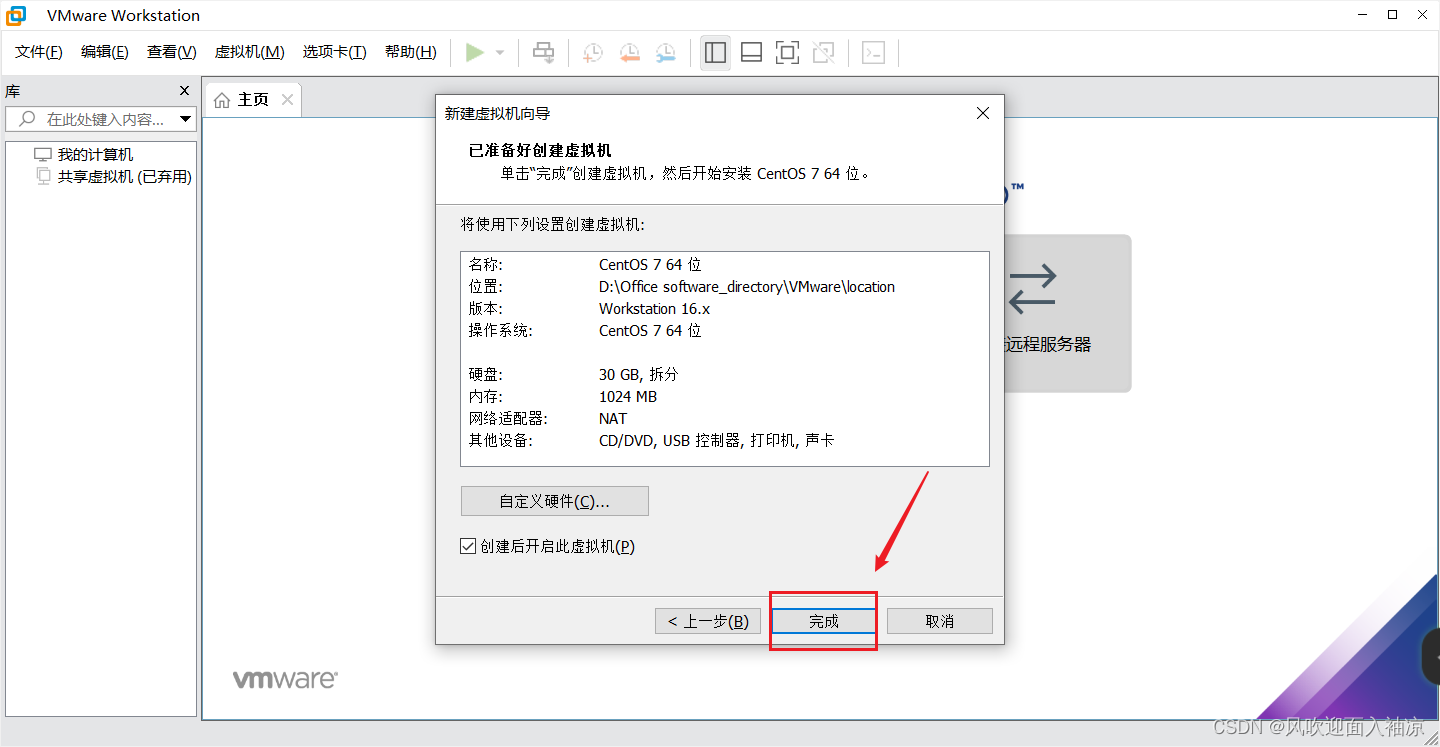Click the revert to snapshot icon
1440x747 pixels.
pos(629,53)
